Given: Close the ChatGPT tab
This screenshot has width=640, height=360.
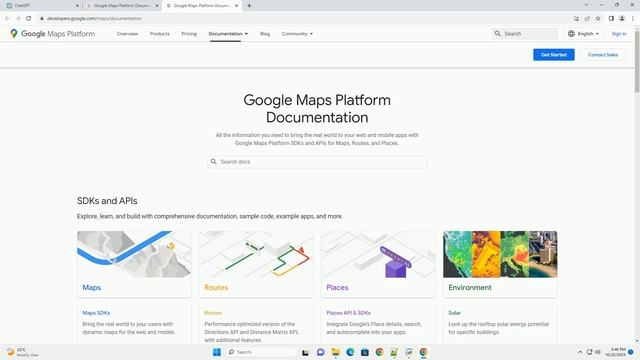Looking at the screenshot, I should point(77,6).
